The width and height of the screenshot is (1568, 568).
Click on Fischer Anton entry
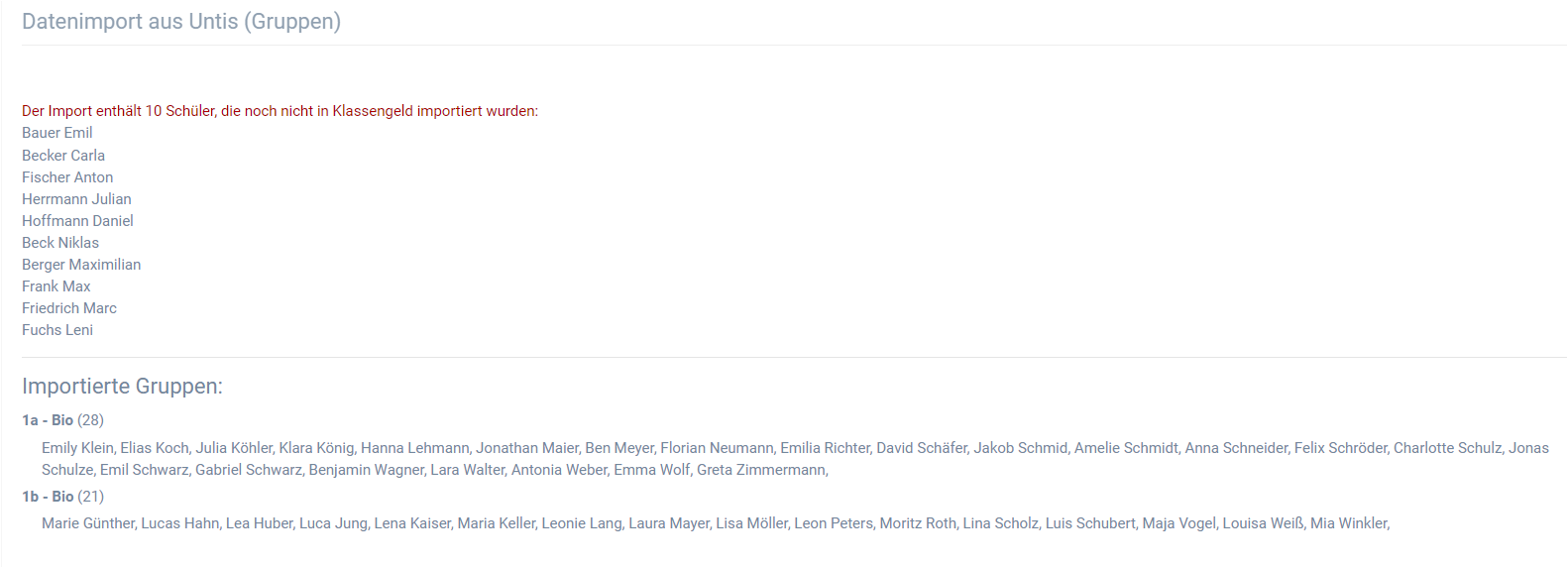67,177
